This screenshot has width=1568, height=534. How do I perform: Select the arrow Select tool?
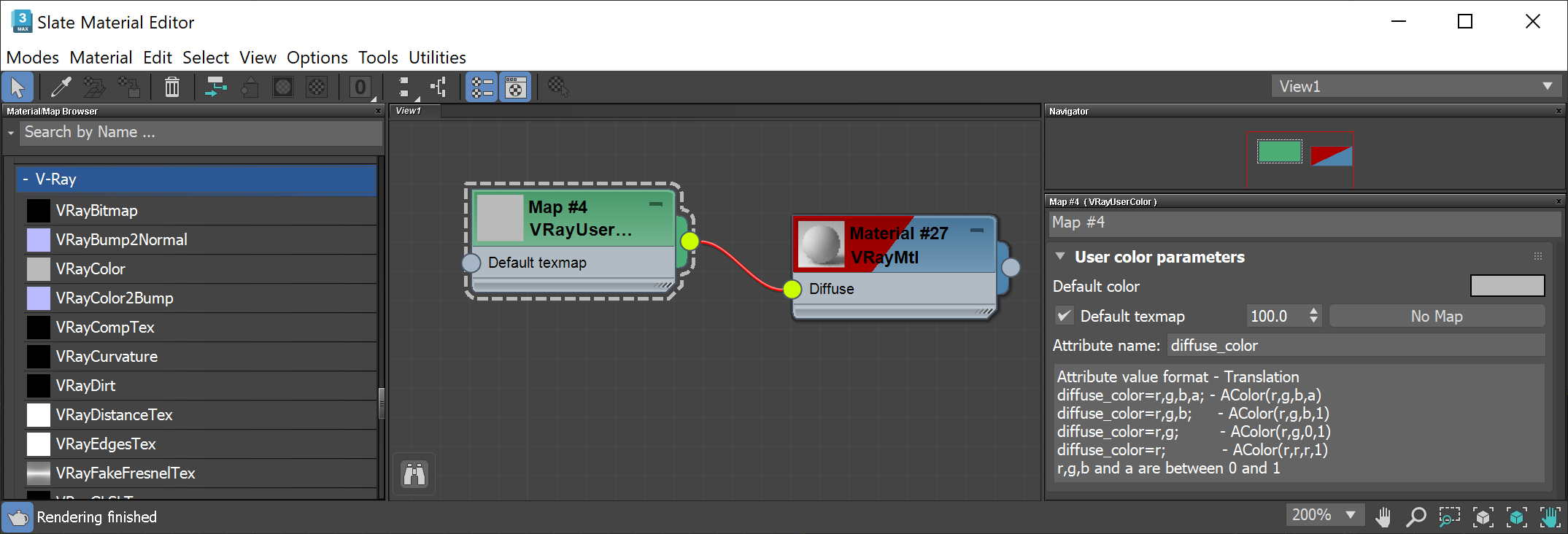point(18,87)
